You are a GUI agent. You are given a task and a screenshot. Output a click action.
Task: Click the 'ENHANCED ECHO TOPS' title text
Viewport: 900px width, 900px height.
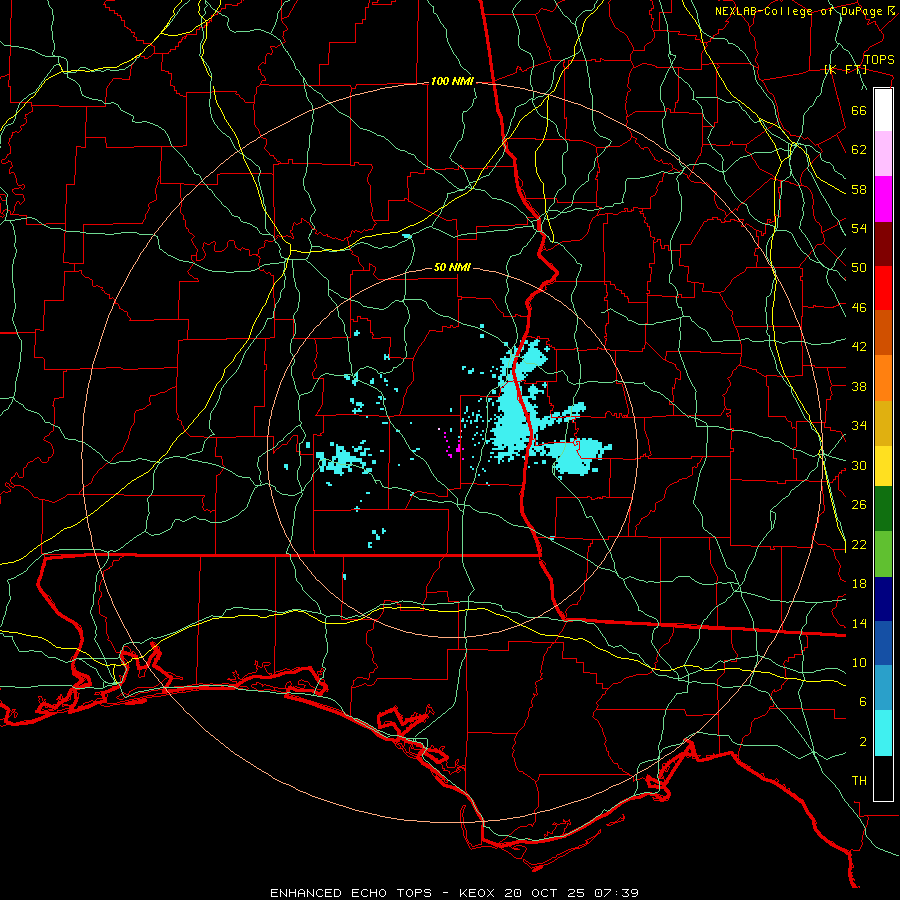click(351, 893)
